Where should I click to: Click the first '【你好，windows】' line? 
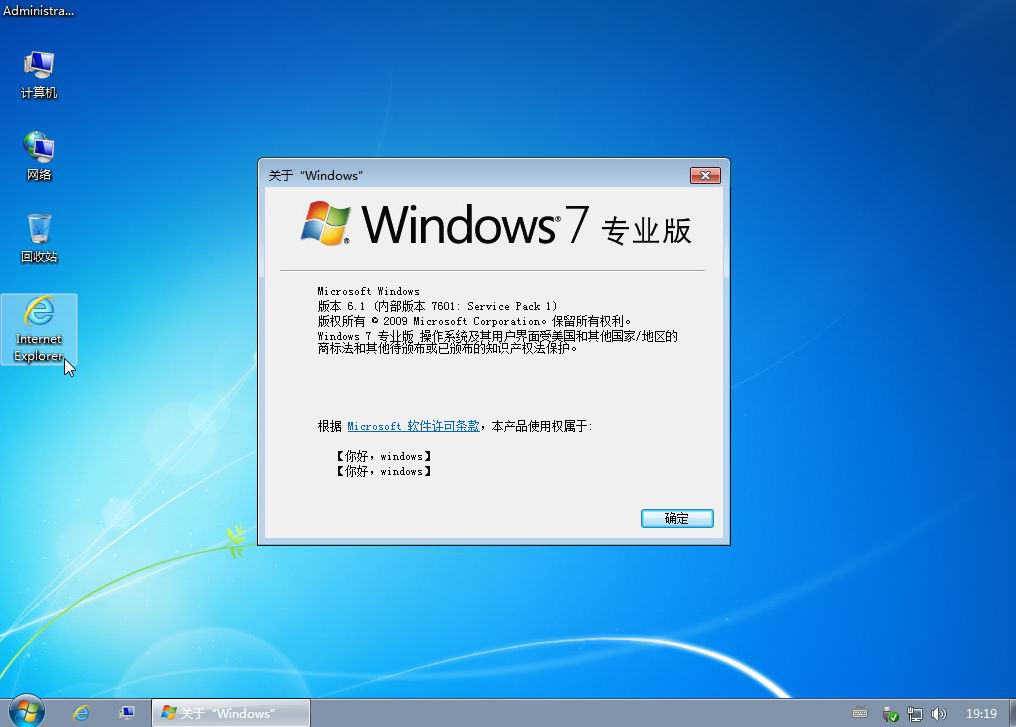[x=383, y=456]
